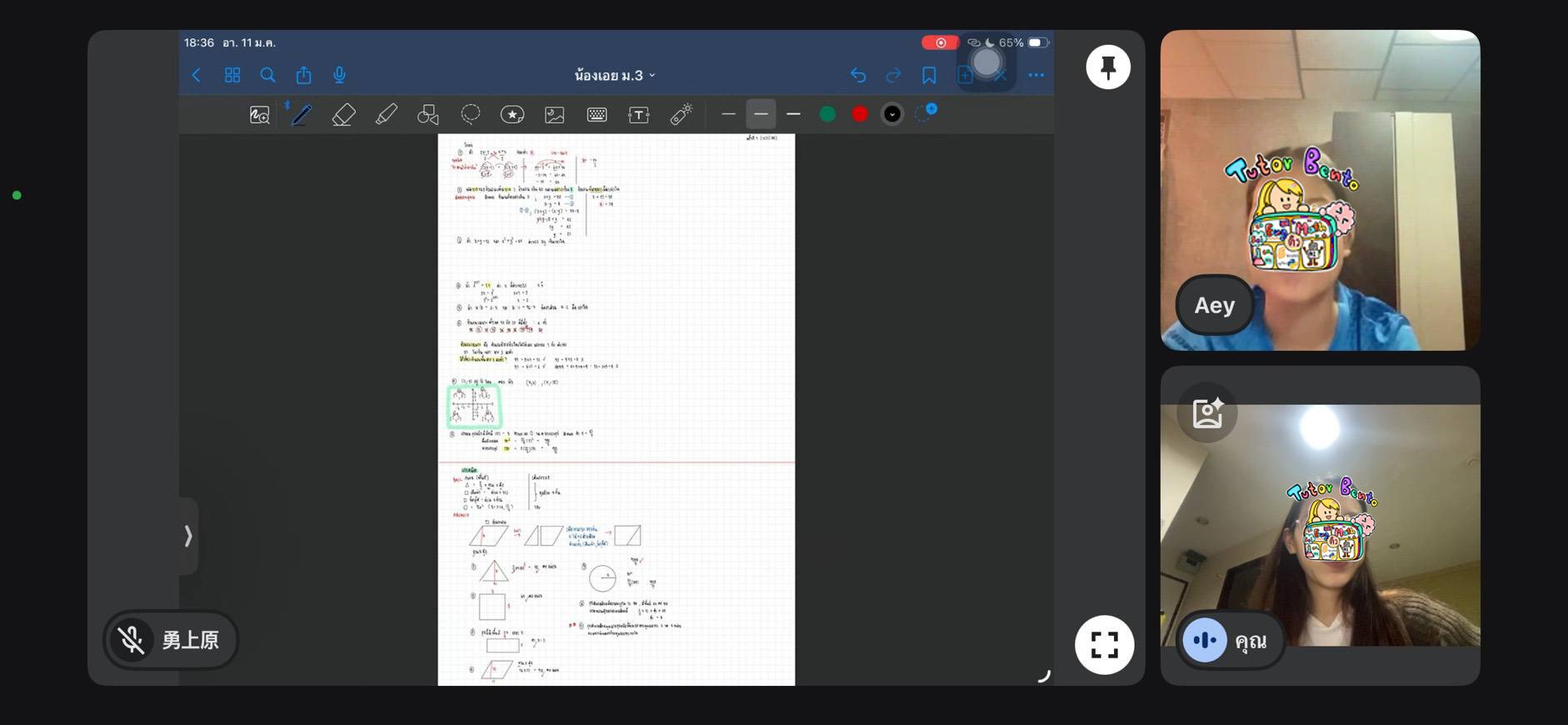Select Aey's video tile
Image resolution: width=1568 pixels, height=725 pixels.
[x=1320, y=190]
